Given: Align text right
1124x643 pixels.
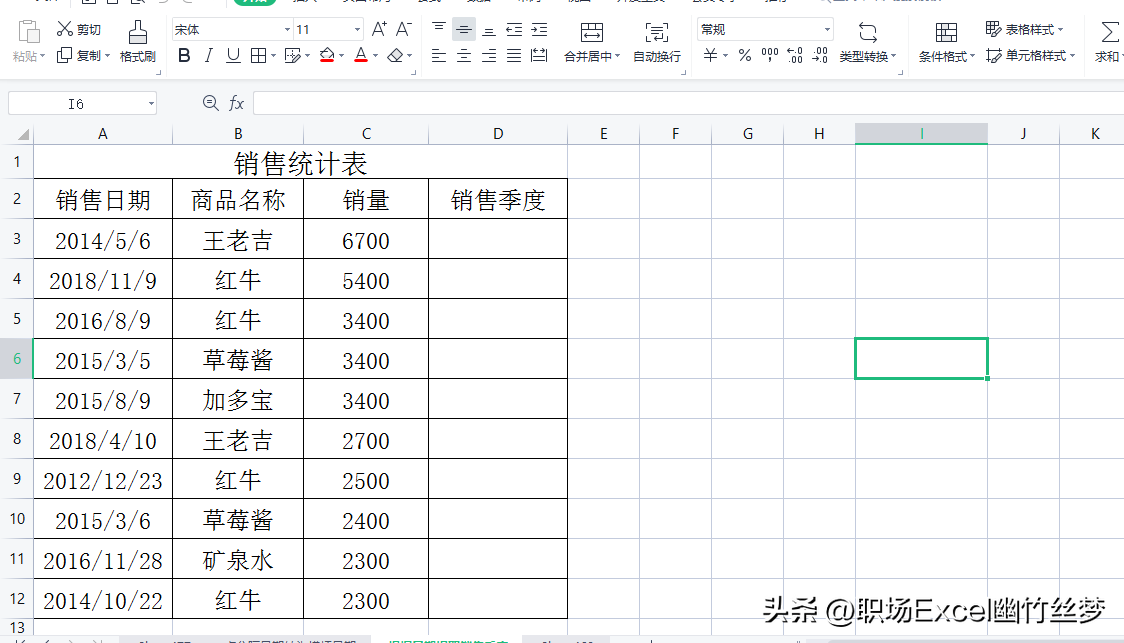Looking at the screenshot, I should [489, 55].
